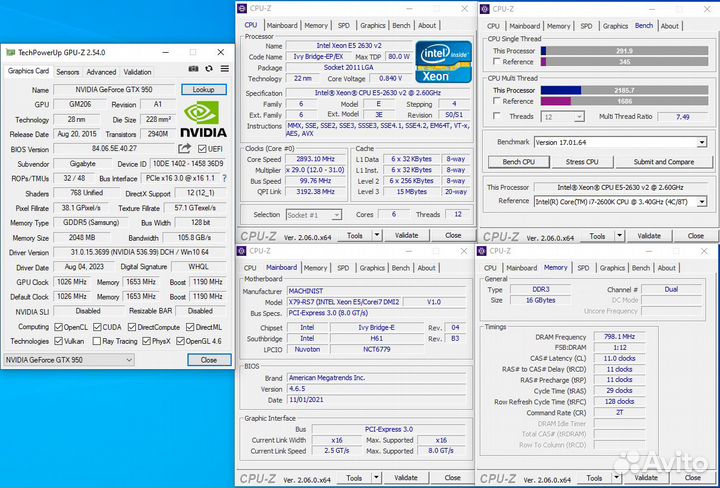
Task: Click the Multi Thread Reference bar
Action: [x=624, y=101]
